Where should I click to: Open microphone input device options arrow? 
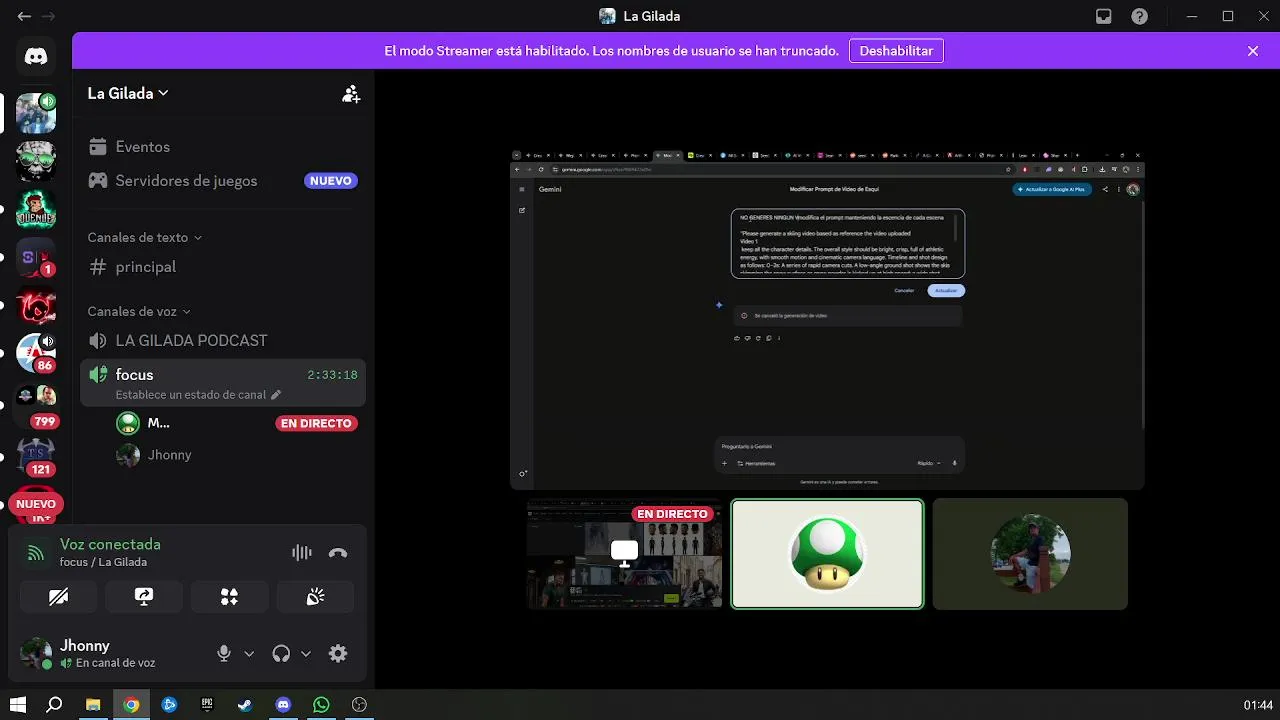tap(249, 654)
